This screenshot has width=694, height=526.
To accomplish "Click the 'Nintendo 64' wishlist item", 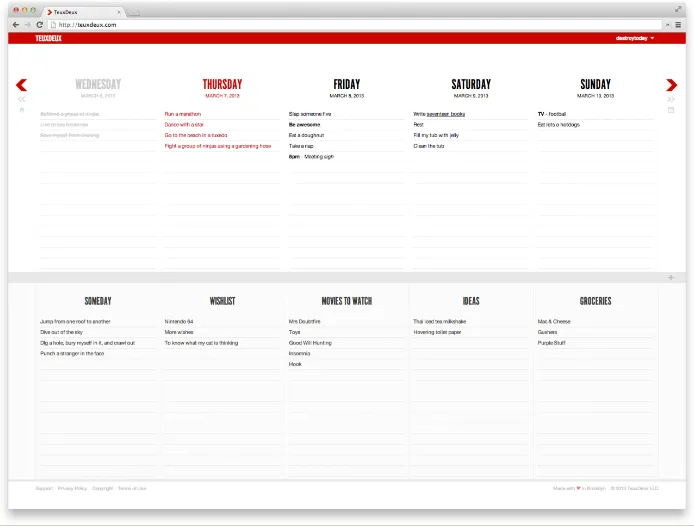I will (179, 321).
